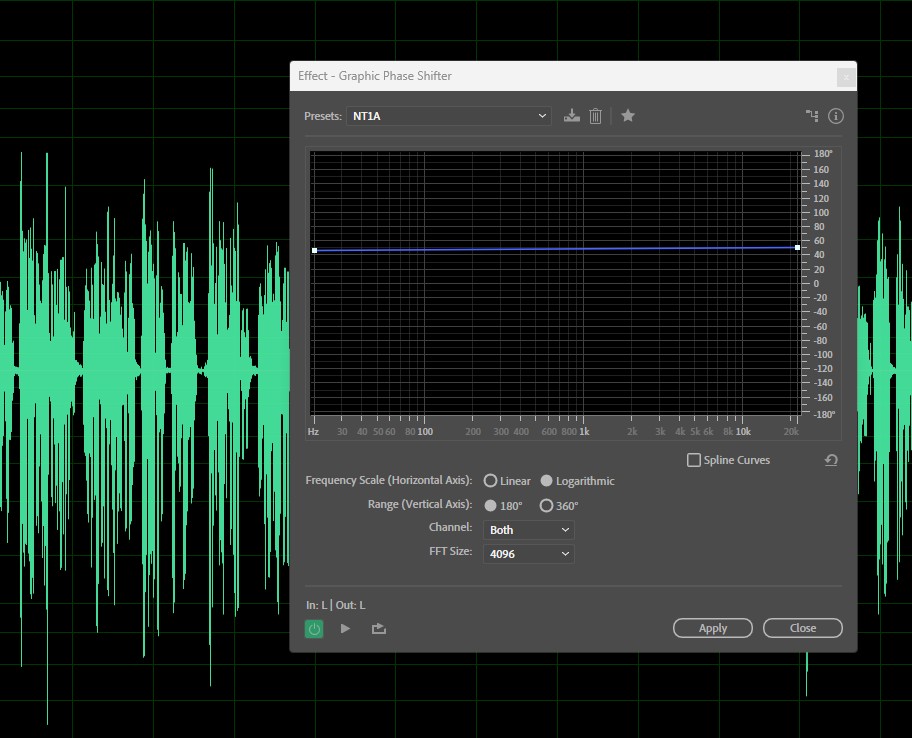Image resolution: width=912 pixels, height=738 pixels.
Task: Choose the 360° vertical range
Action: click(546, 506)
